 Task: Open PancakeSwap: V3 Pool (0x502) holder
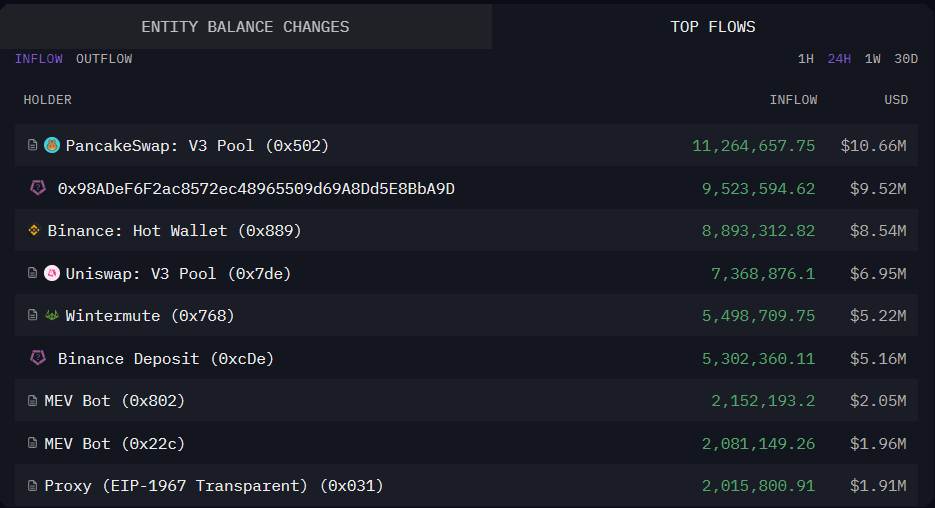point(197,145)
